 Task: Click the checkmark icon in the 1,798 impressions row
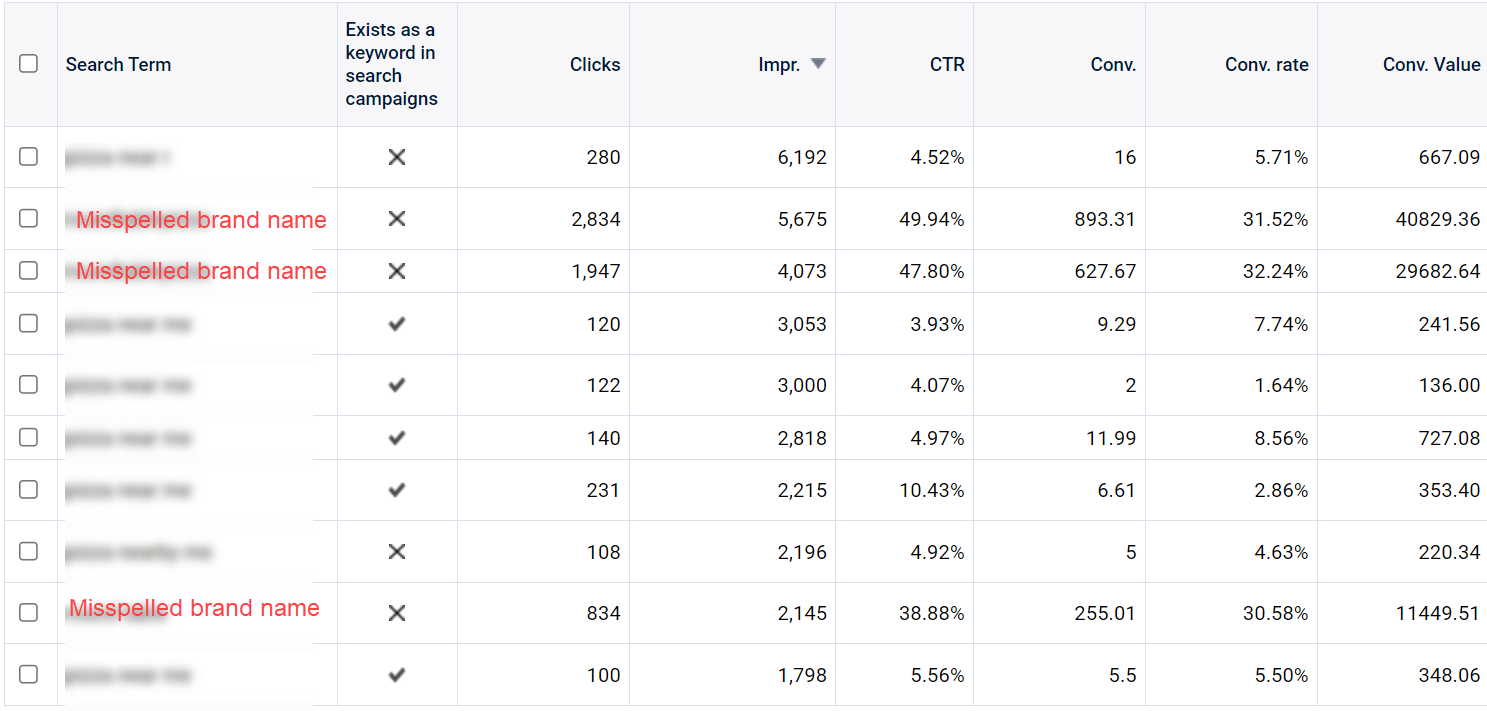point(397,675)
